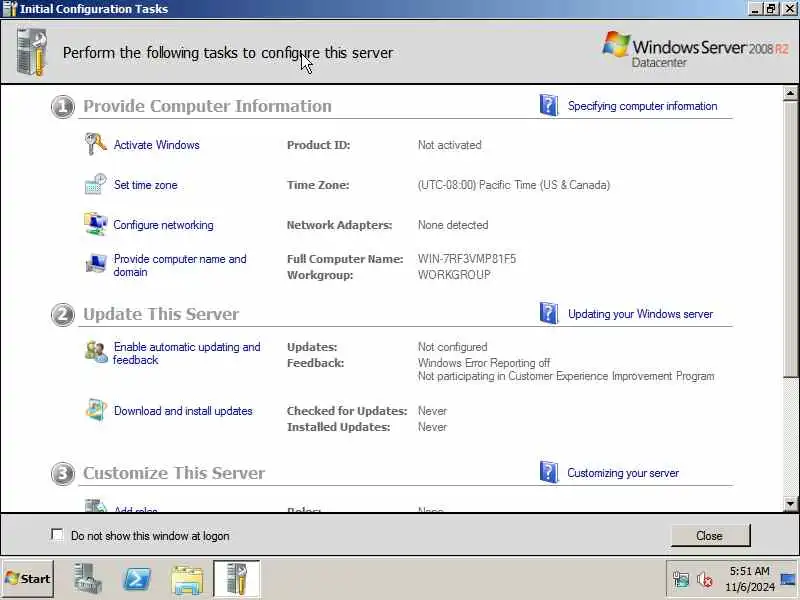Viewport: 800px width, 600px height.
Task: Click the Not activated product ID value
Action: (449, 145)
